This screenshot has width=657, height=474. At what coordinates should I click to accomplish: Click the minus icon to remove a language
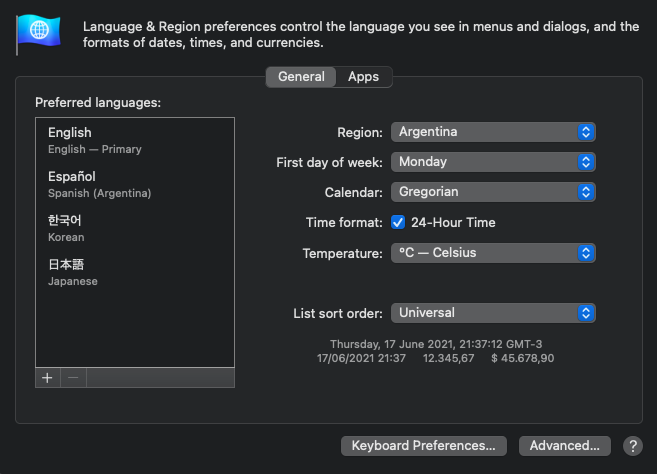pos(72,378)
